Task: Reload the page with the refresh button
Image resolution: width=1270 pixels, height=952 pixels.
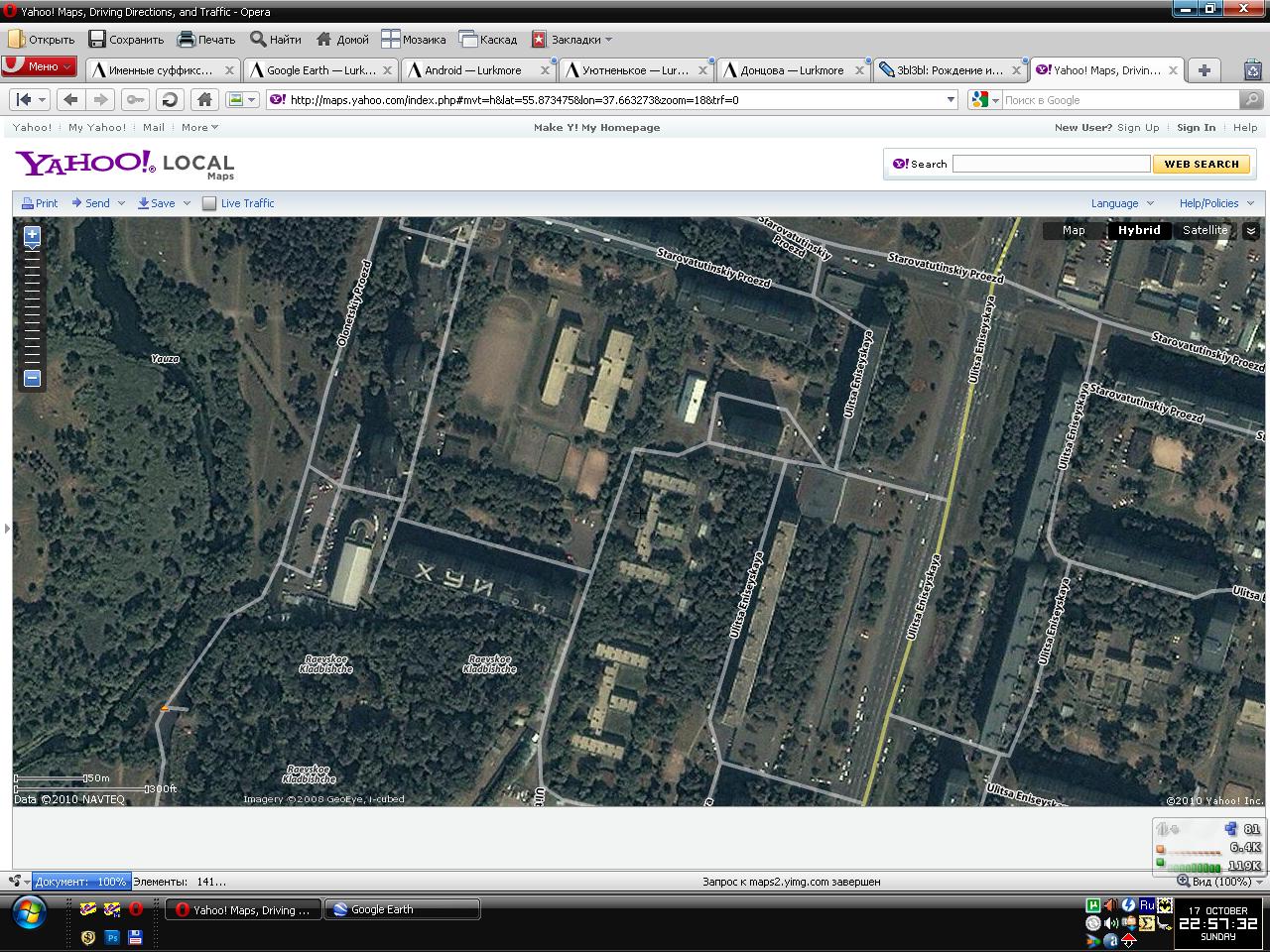Action: tap(170, 99)
